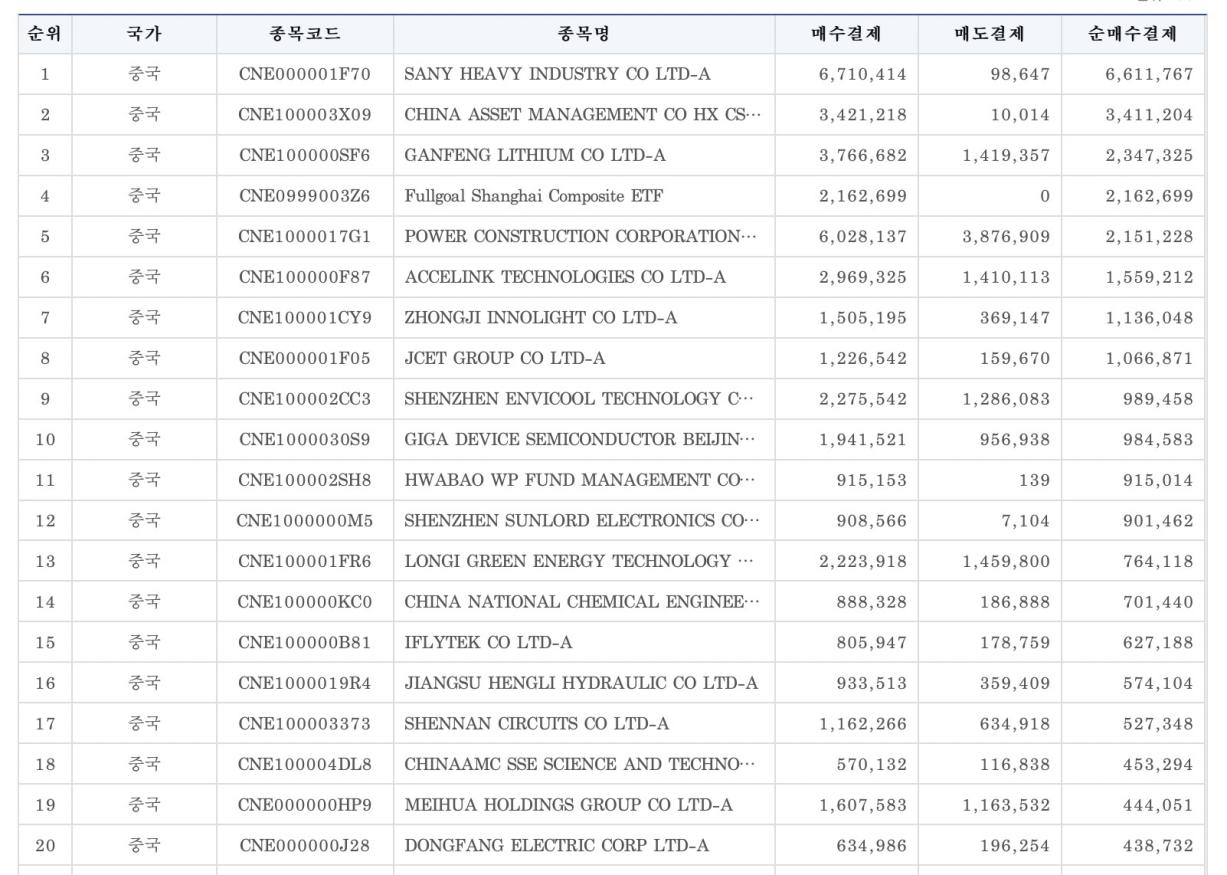The width and height of the screenshot is (1227, 875).
Task: Select code CNE100001CY9
Action: tap(305, 316)
